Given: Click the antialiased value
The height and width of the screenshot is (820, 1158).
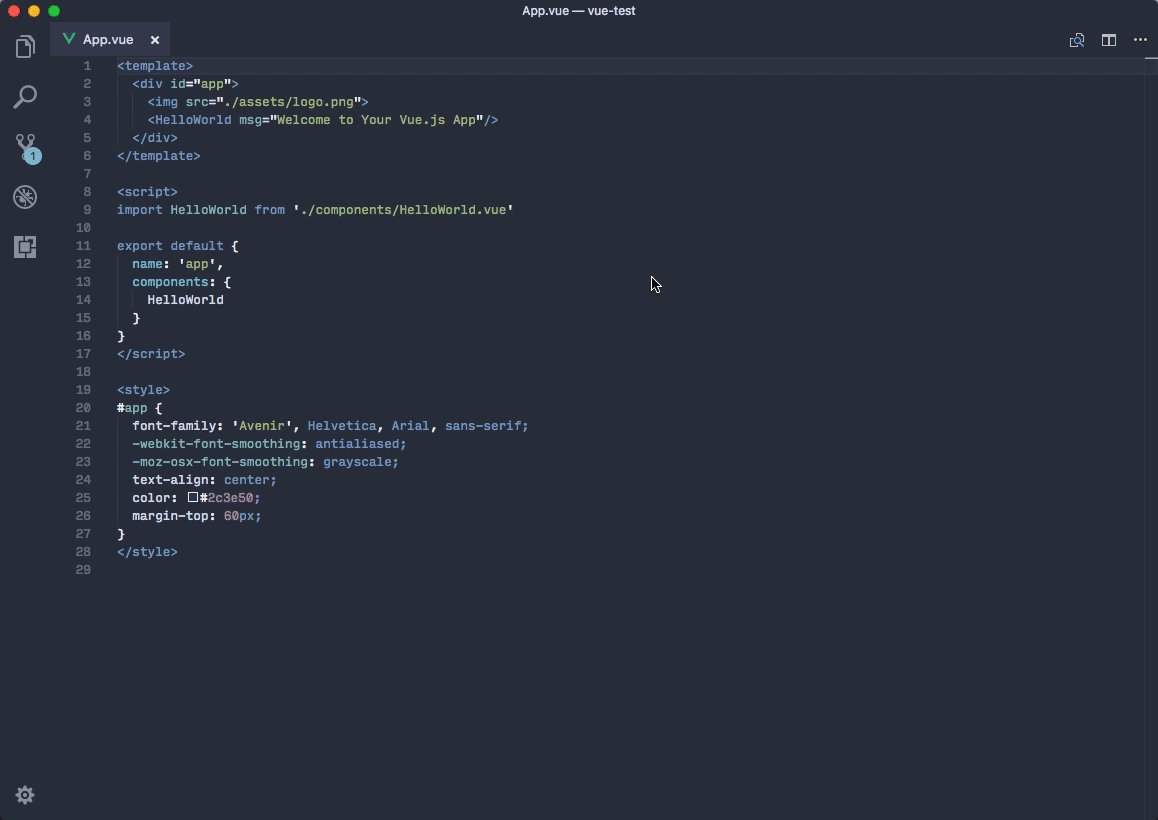Looking at the screenshot, I should point(357,444).
